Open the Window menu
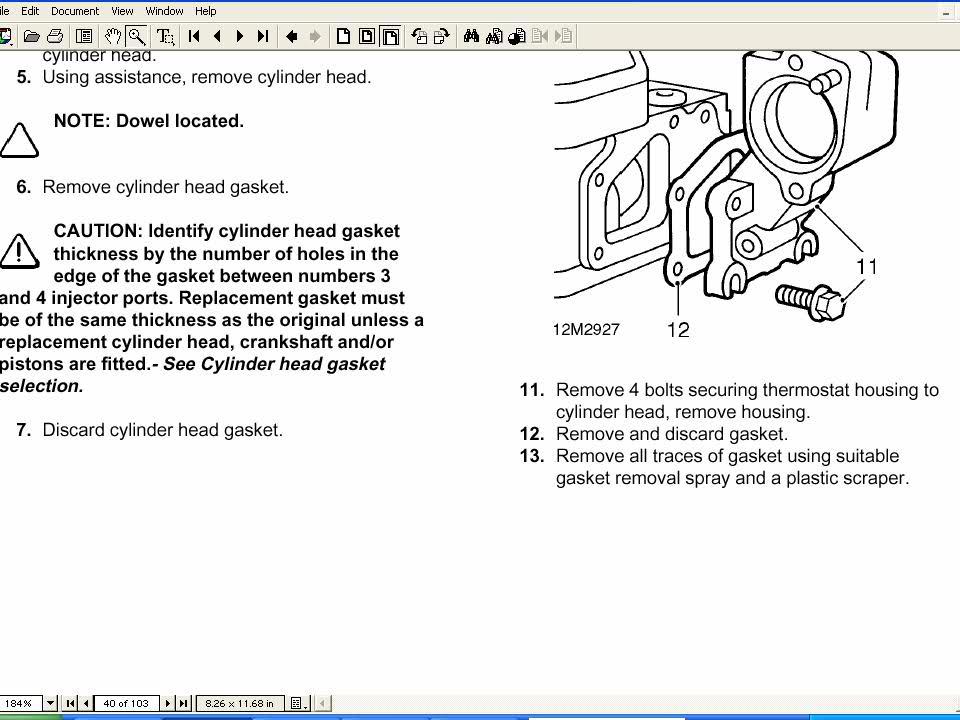 [164, 11]
